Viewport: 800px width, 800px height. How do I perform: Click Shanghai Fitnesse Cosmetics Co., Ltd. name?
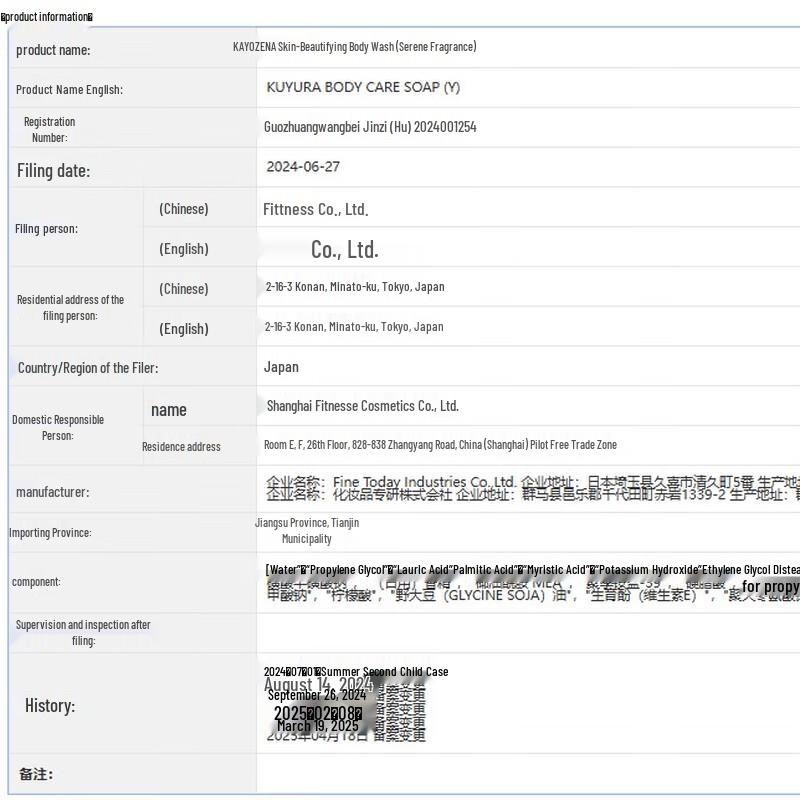tap(362, 406)
